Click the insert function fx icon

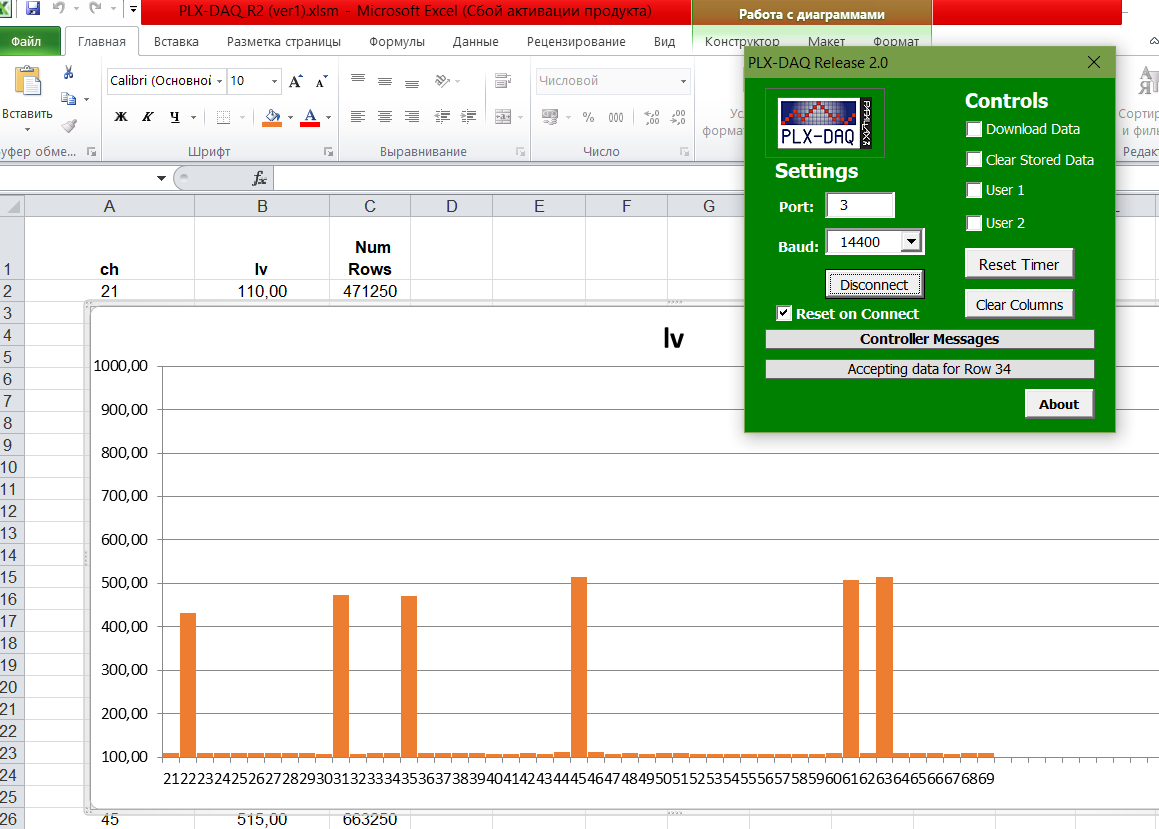click(259, 178)
